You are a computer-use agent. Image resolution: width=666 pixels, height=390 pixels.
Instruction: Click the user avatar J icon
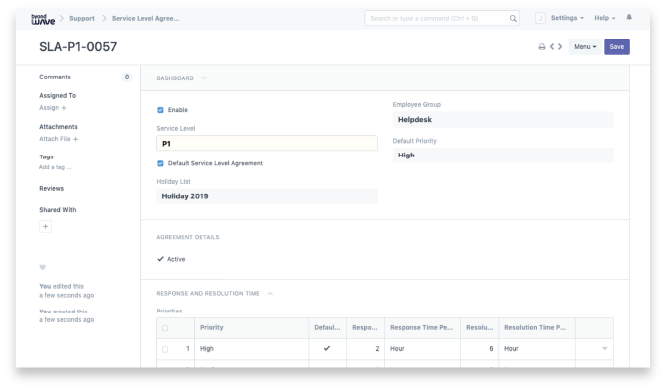tap(540, 18)
